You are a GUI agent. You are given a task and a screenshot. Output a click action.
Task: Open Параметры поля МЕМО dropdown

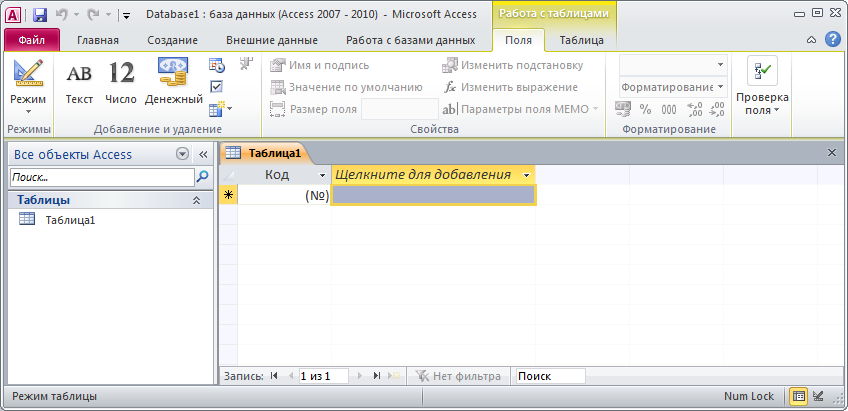pyautogui.click(x=595, y=109)
